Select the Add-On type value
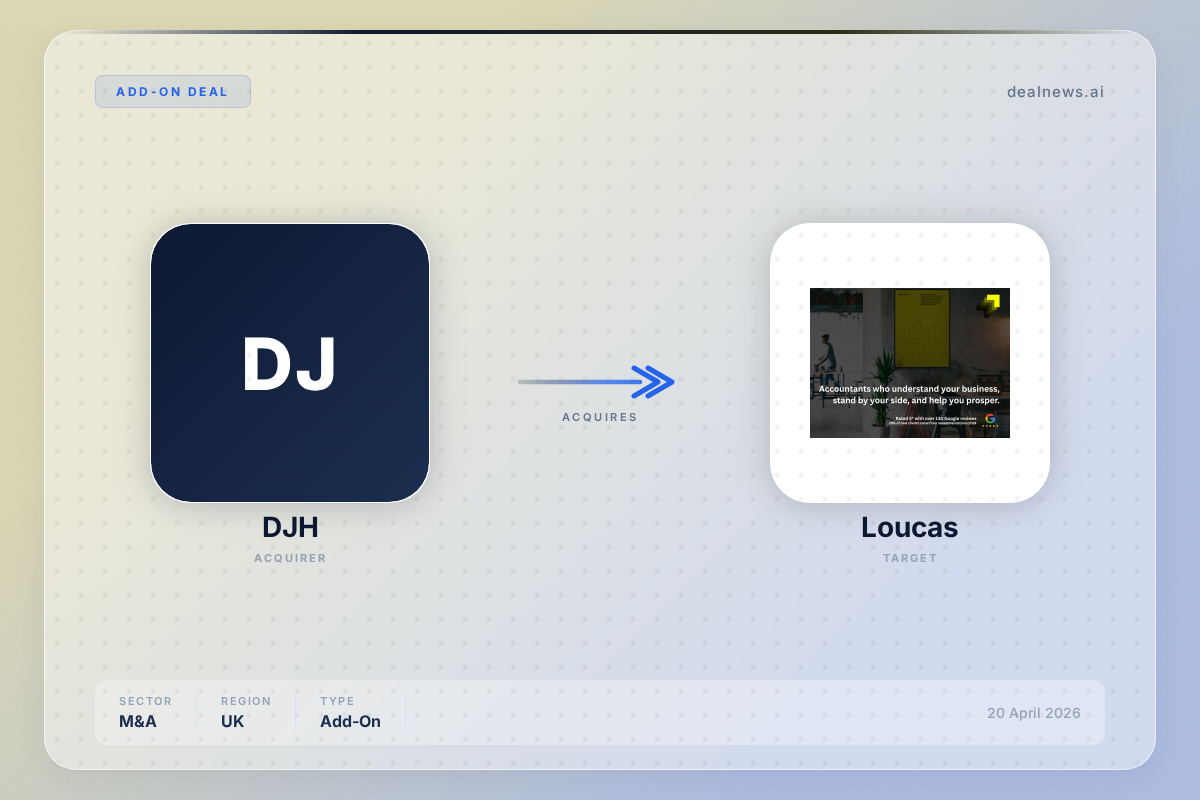1200x800 pixels. (350, 721)
